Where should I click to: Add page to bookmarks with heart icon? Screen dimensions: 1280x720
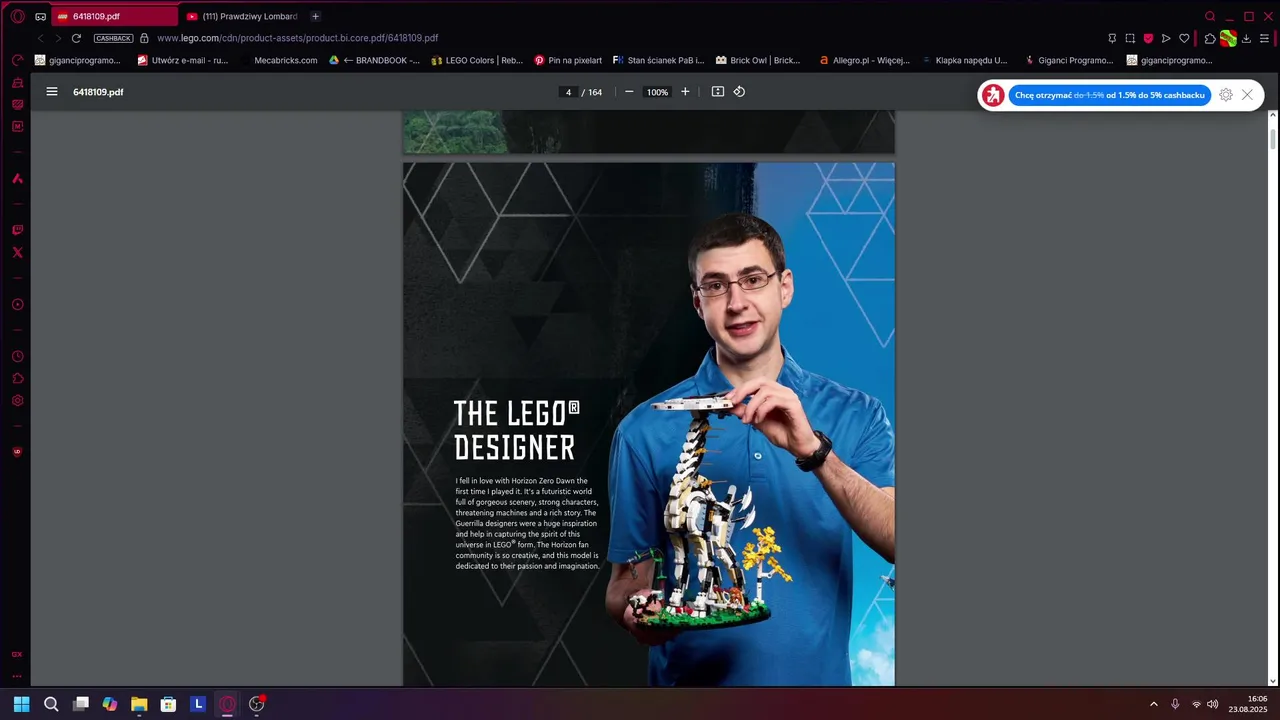point(1184,38)
